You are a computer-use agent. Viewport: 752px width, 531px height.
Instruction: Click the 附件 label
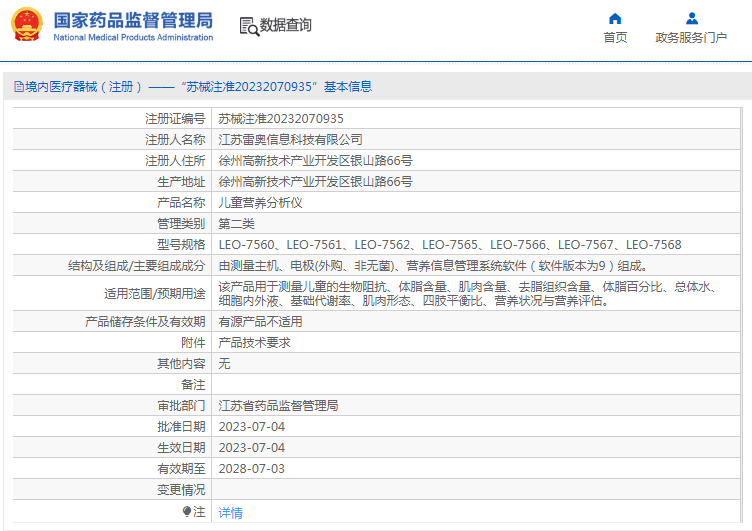[193, 343]
